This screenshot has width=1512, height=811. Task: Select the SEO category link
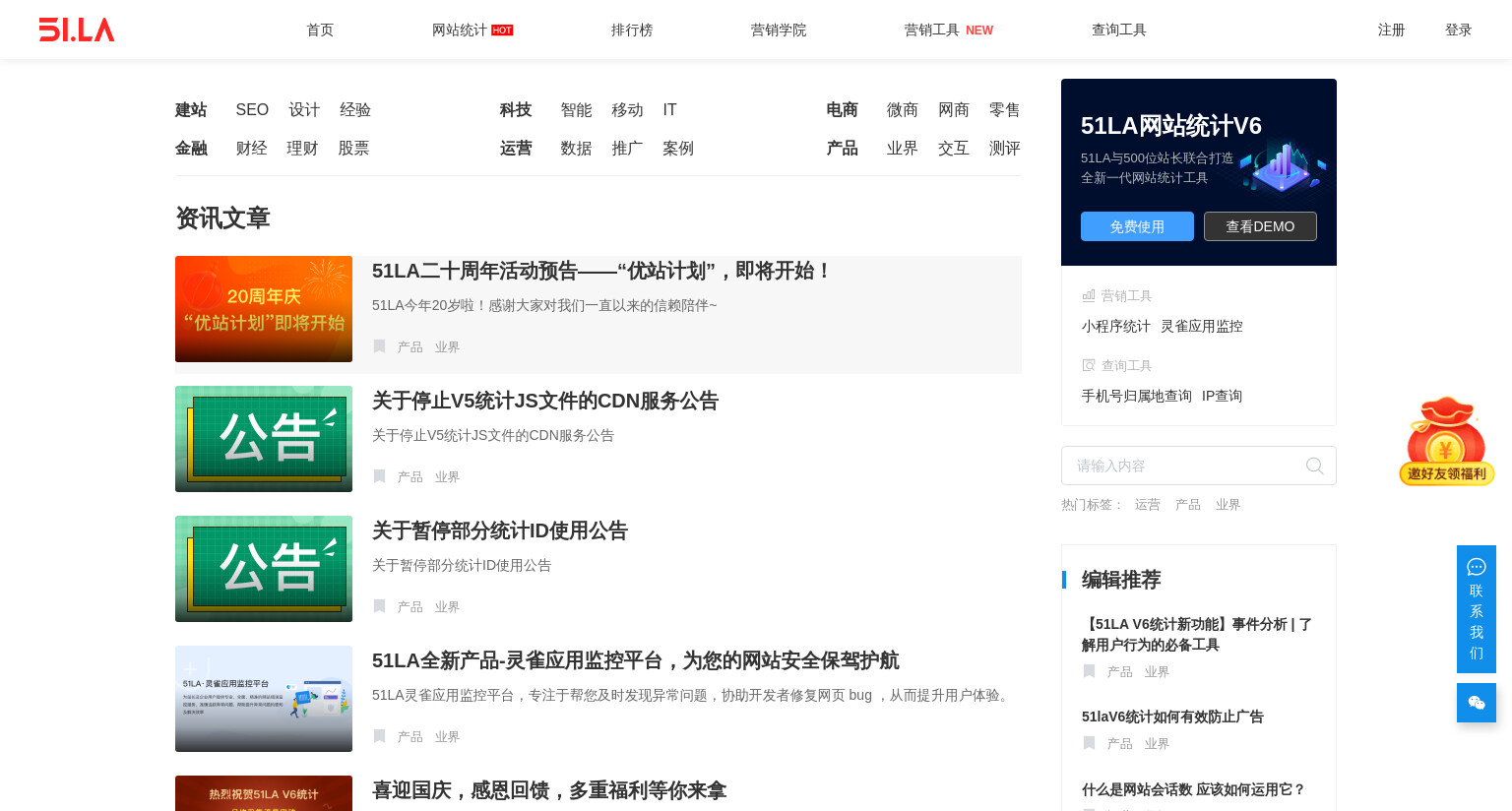pyautogui.click(x=252, y=110)
